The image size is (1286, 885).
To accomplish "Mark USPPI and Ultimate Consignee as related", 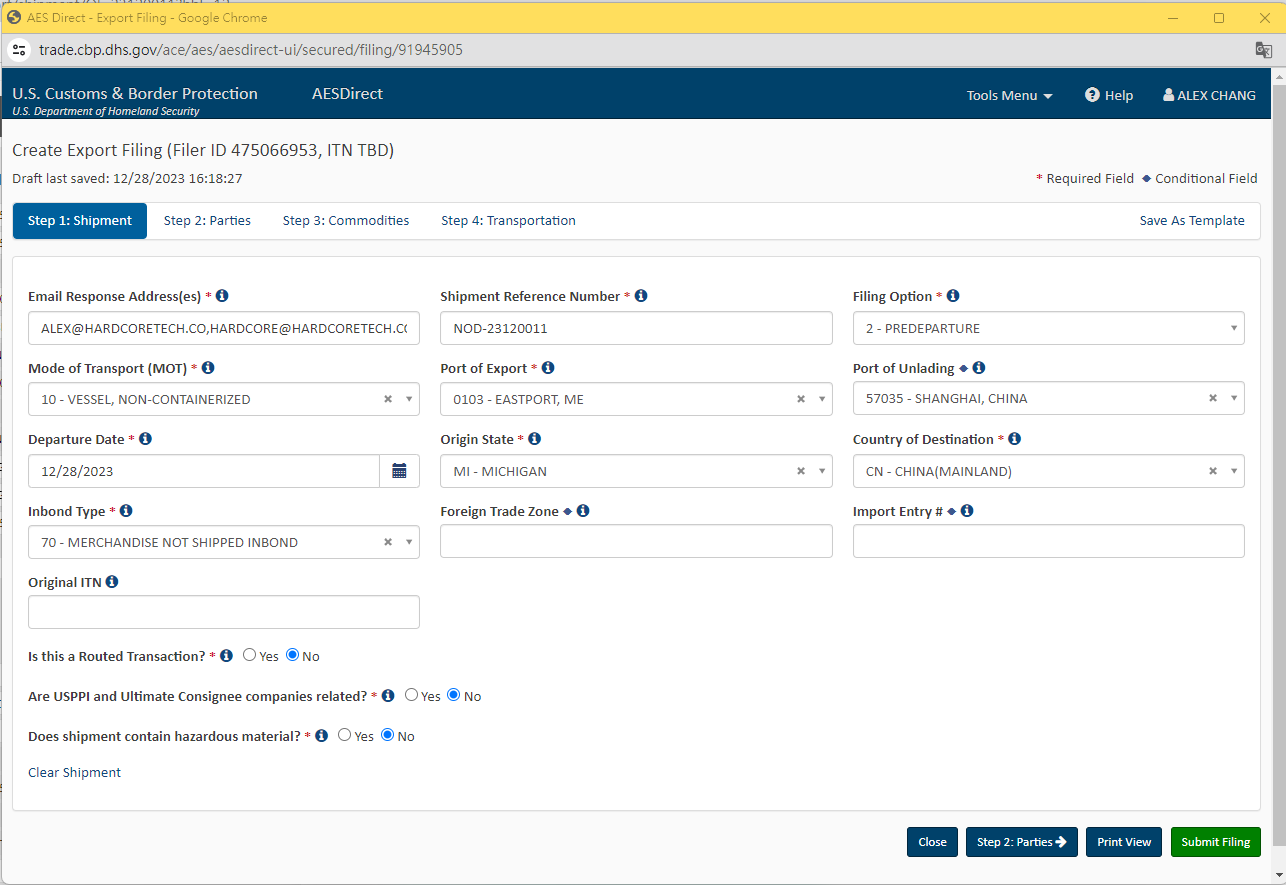I will pos(411,694).
